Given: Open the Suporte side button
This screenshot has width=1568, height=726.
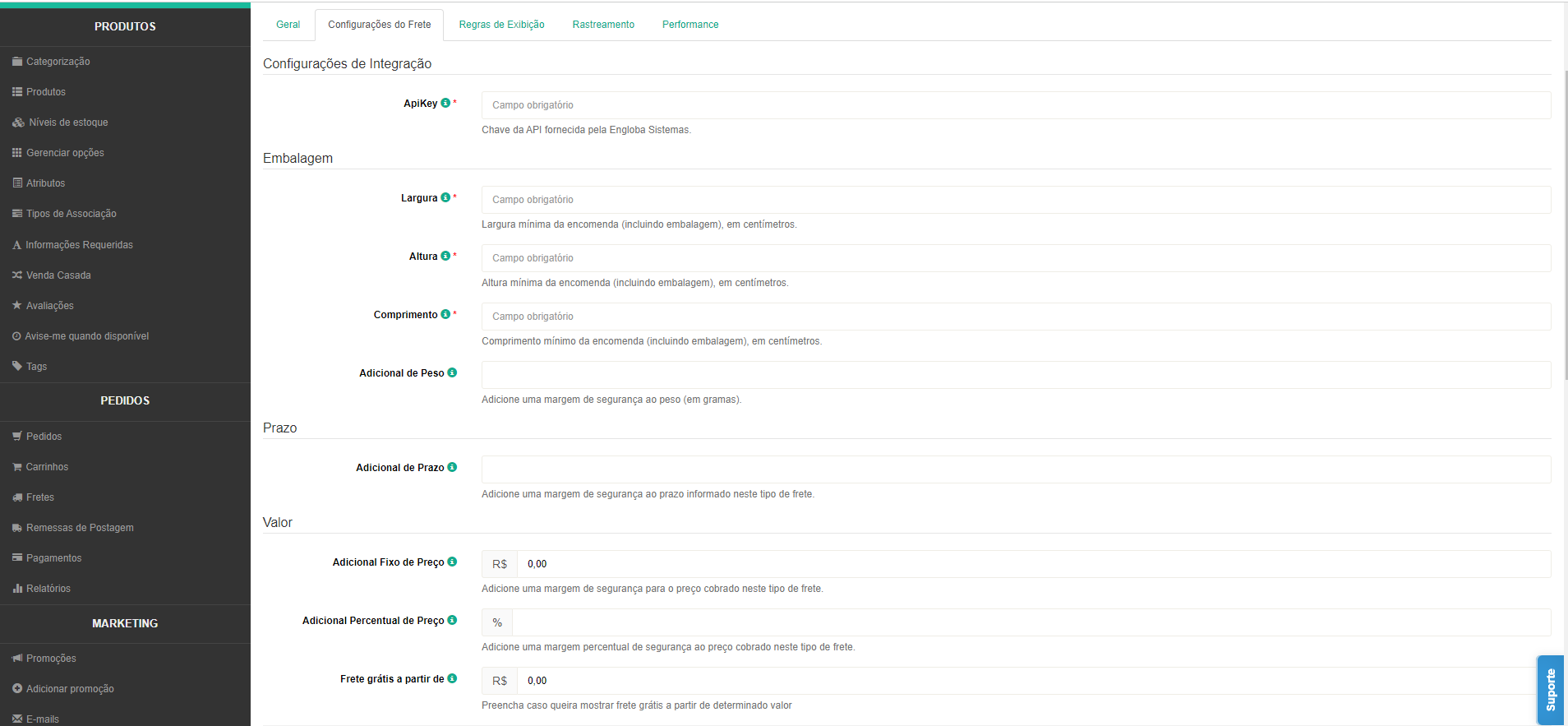Looking at the screenshot, I should 1550,690.
